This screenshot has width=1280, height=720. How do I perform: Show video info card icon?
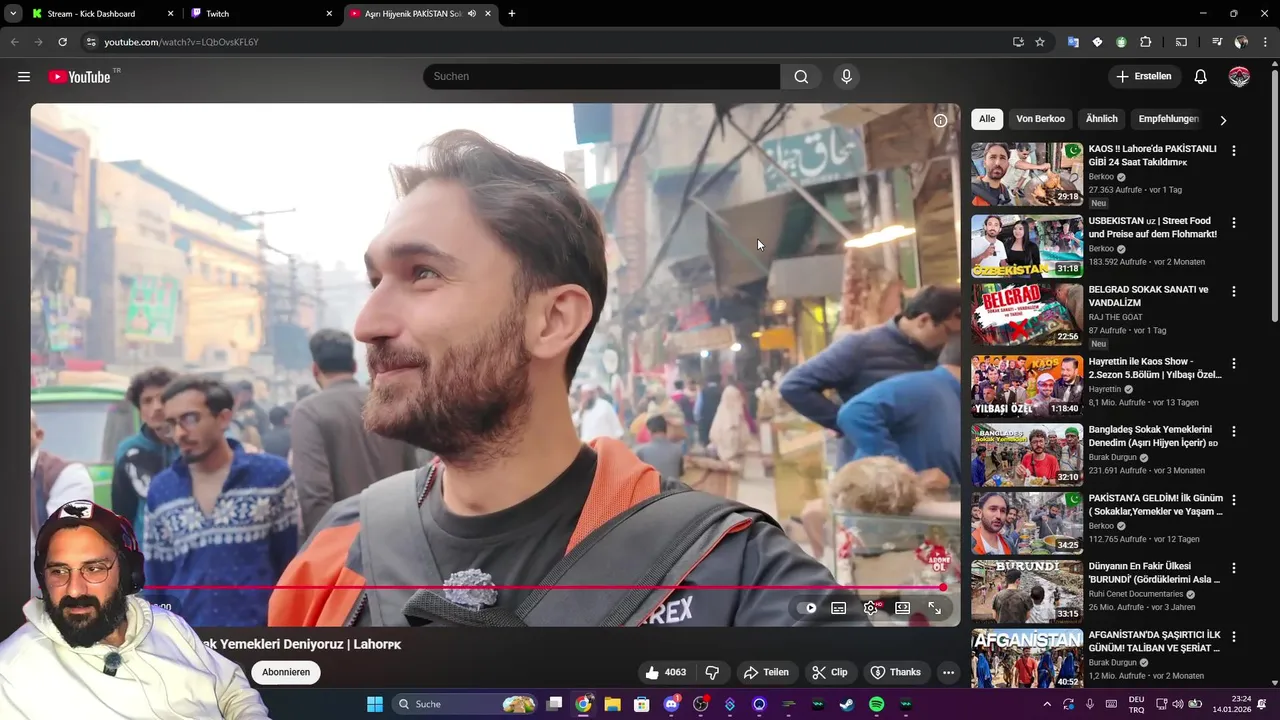pyautogui.click(x=940, y=120)
